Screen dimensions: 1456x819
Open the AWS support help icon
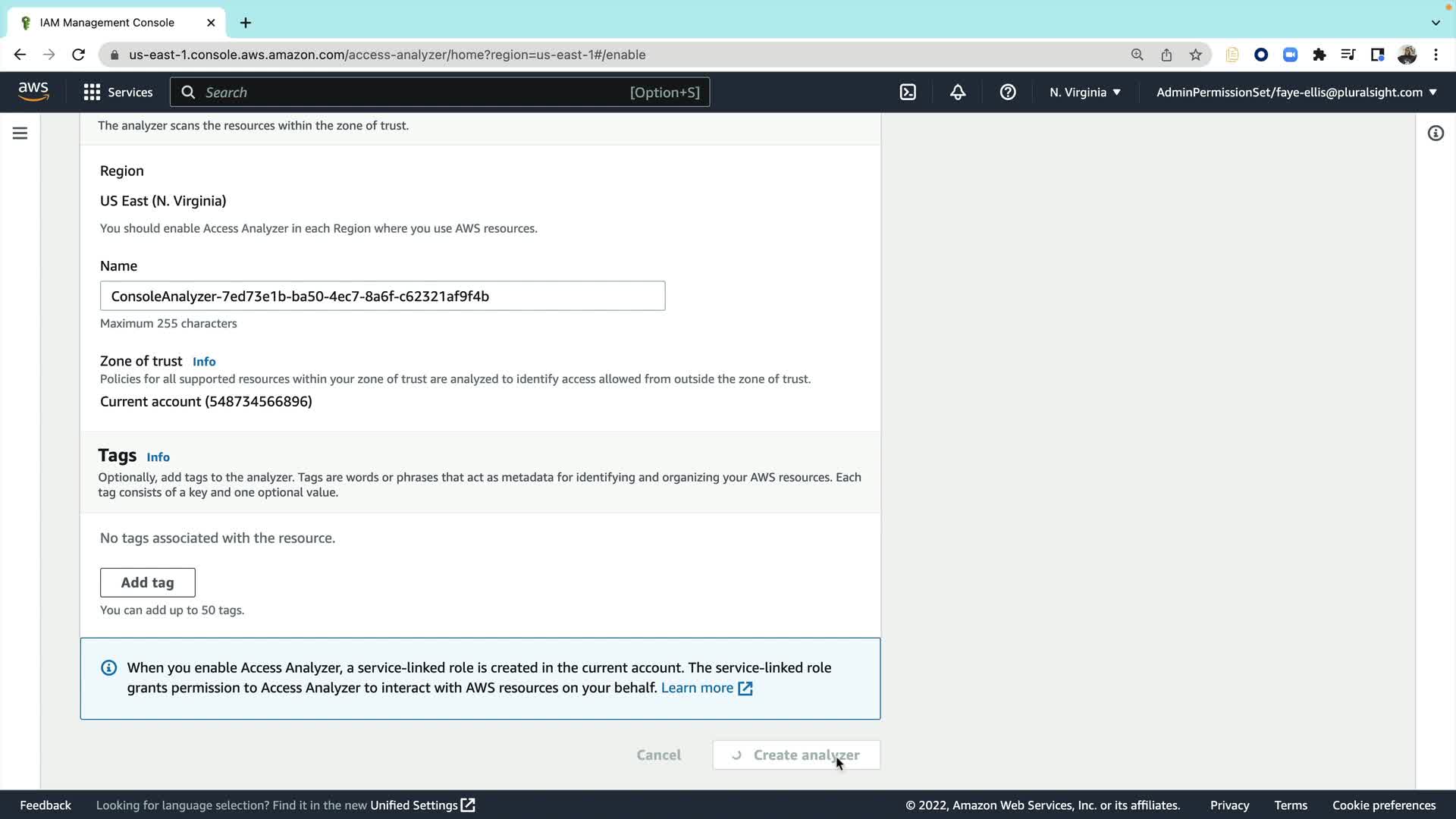click(x=1008, y=92)
